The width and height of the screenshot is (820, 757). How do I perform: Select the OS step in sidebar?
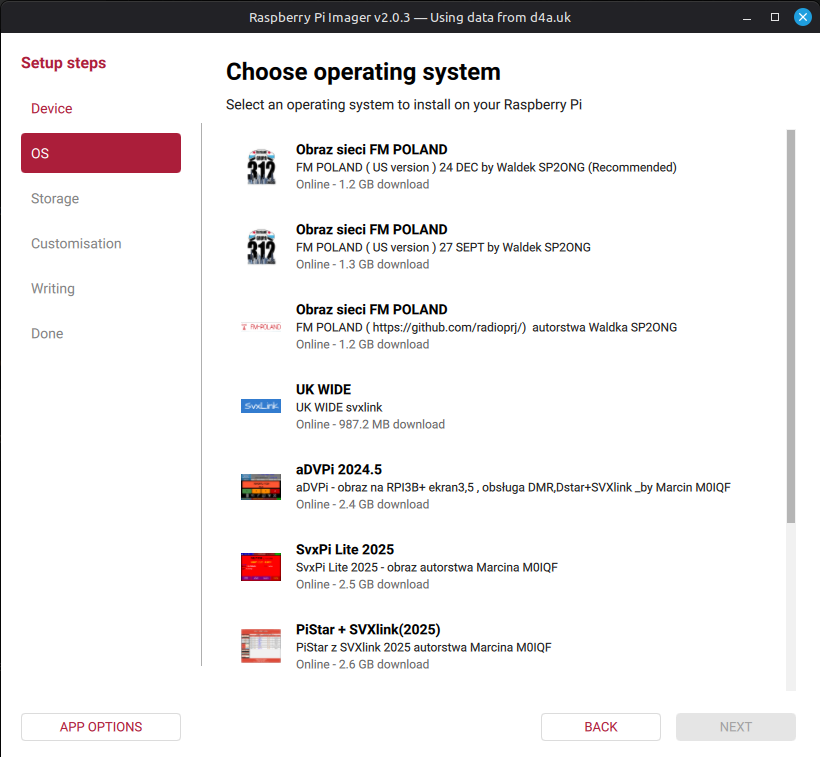pyautogui.click(x=100, y=153)
